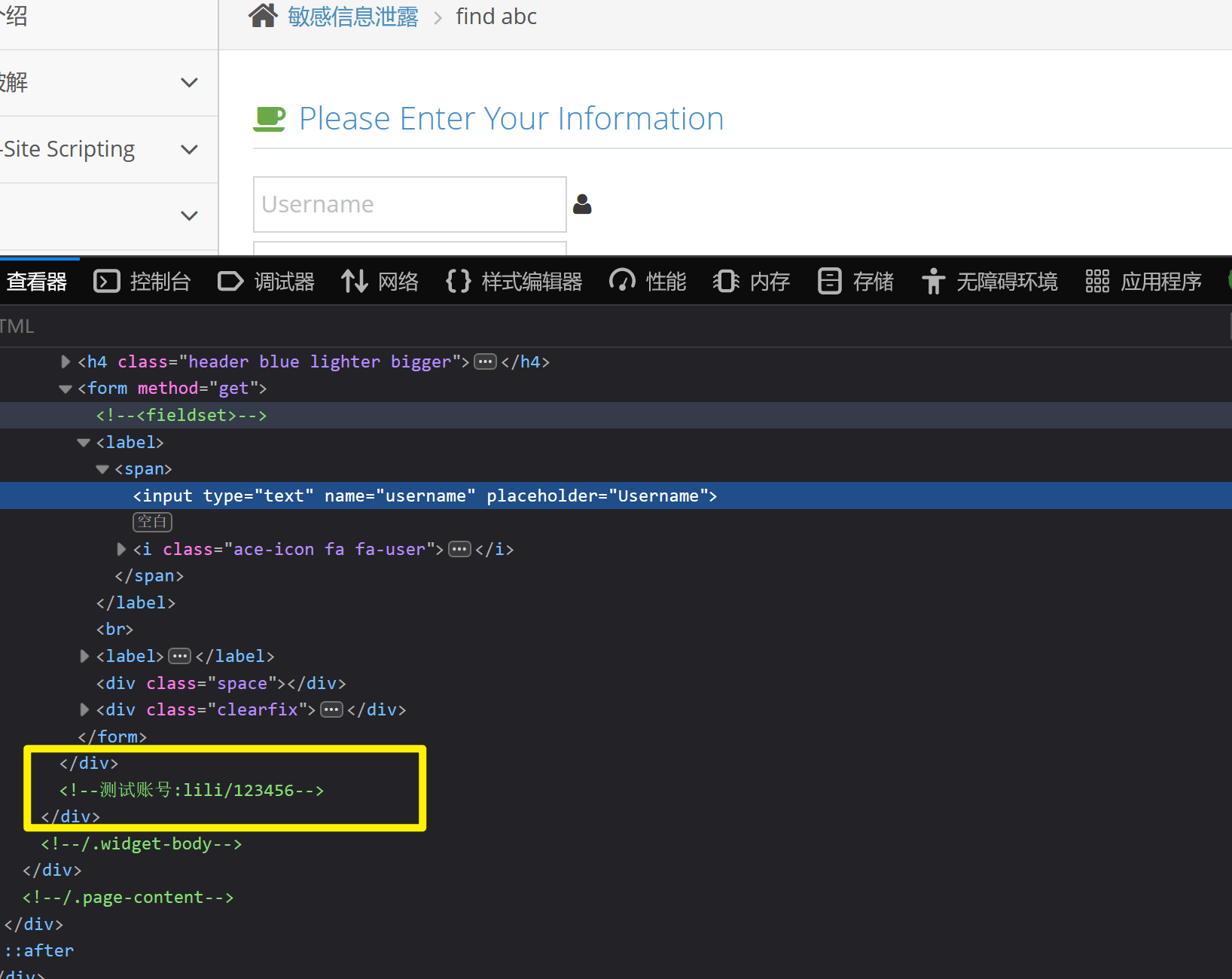Select the closing form tag line
The height and width of the screenshot is (979, 1232).
click(x=112, y=737)
